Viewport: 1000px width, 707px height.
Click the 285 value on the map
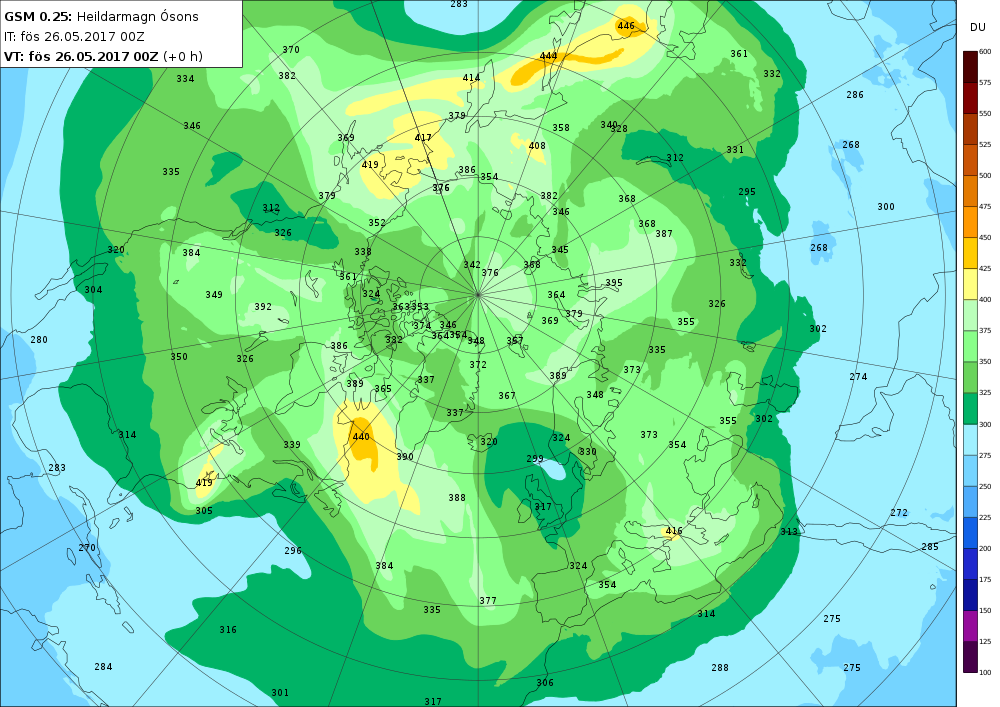930,547
